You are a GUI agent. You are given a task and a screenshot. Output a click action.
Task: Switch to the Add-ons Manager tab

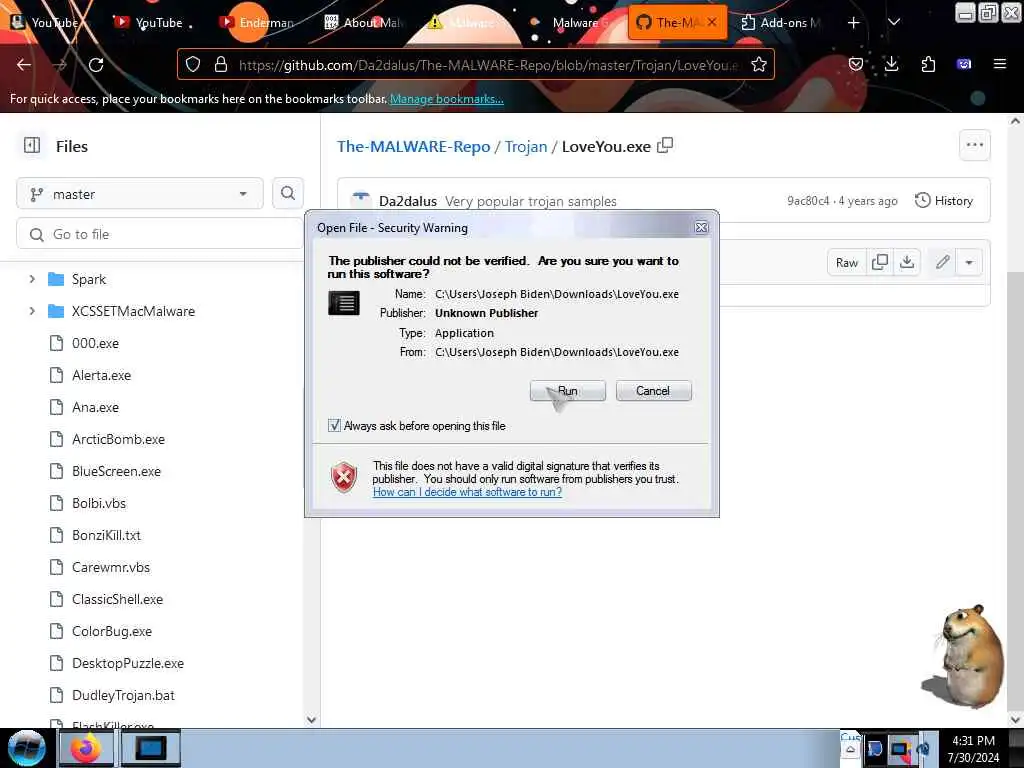(782, 23)
